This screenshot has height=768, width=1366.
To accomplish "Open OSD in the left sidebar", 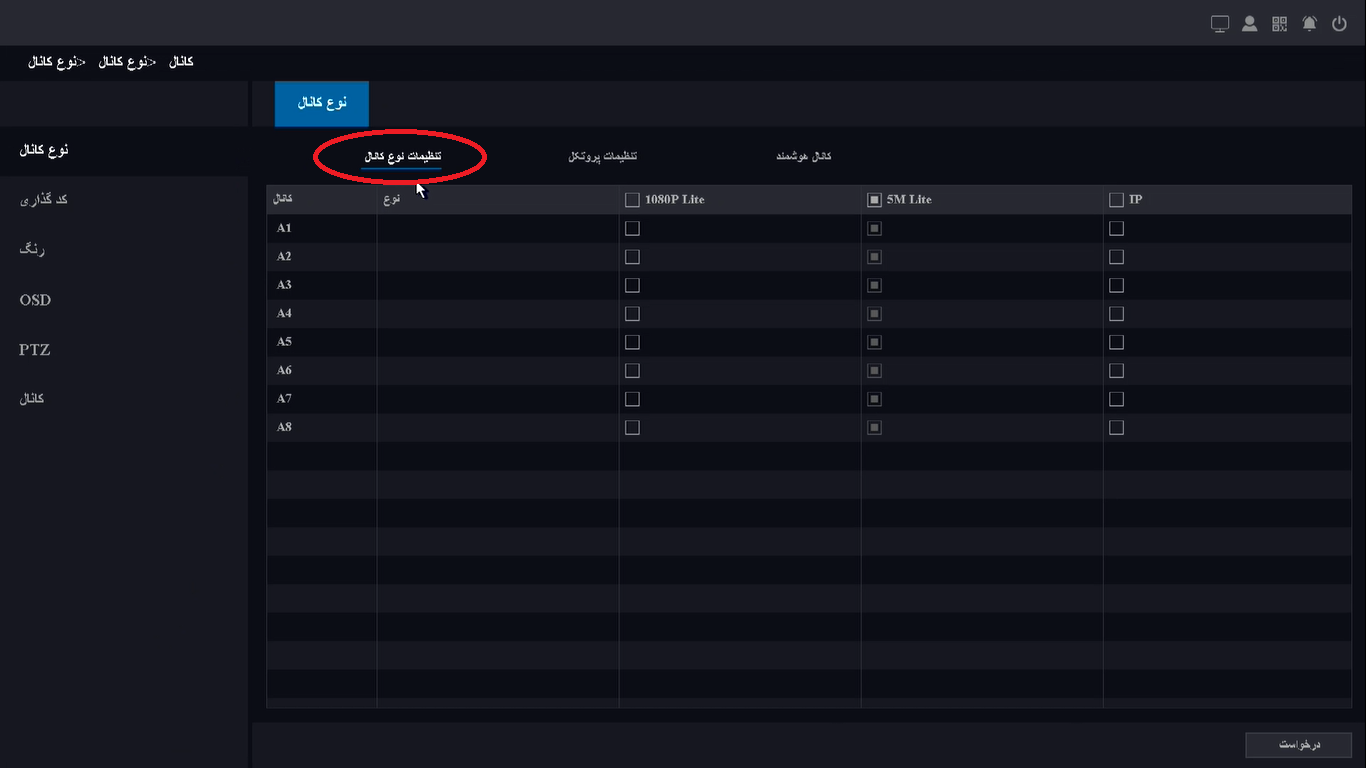I will pos(35,300).
